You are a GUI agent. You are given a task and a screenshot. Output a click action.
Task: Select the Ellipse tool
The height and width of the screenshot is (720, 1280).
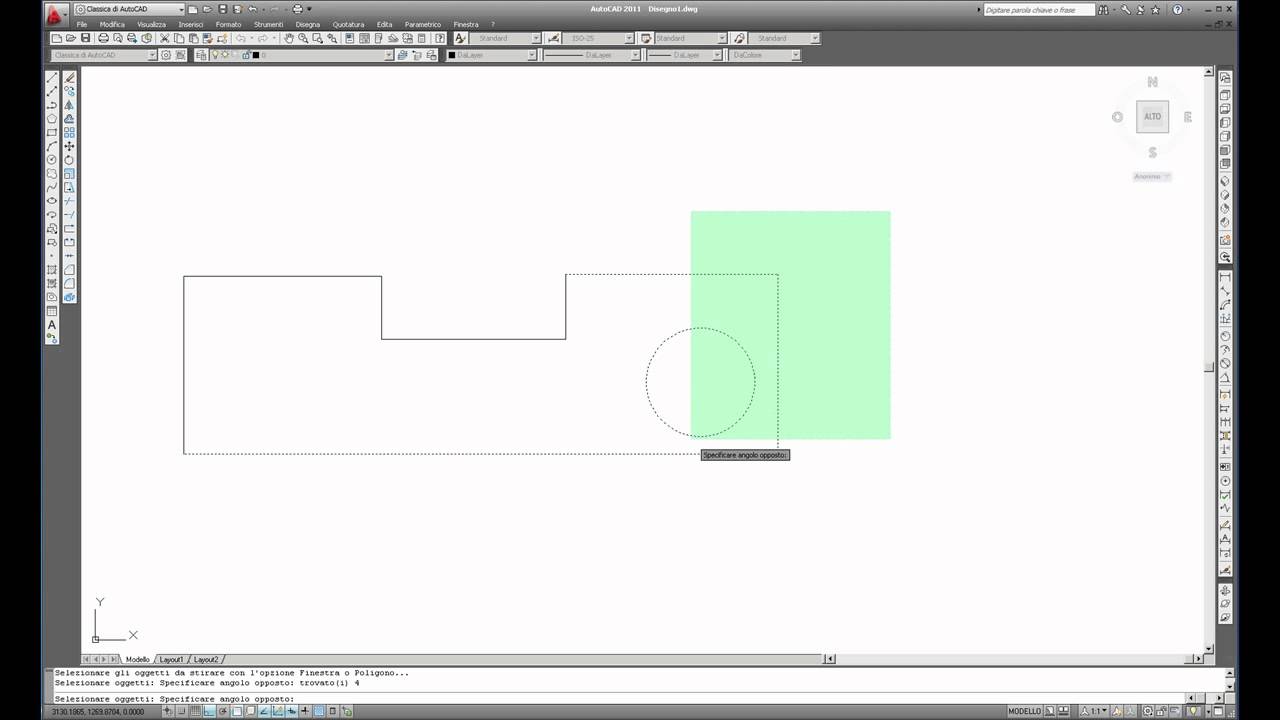coord(52,200)
